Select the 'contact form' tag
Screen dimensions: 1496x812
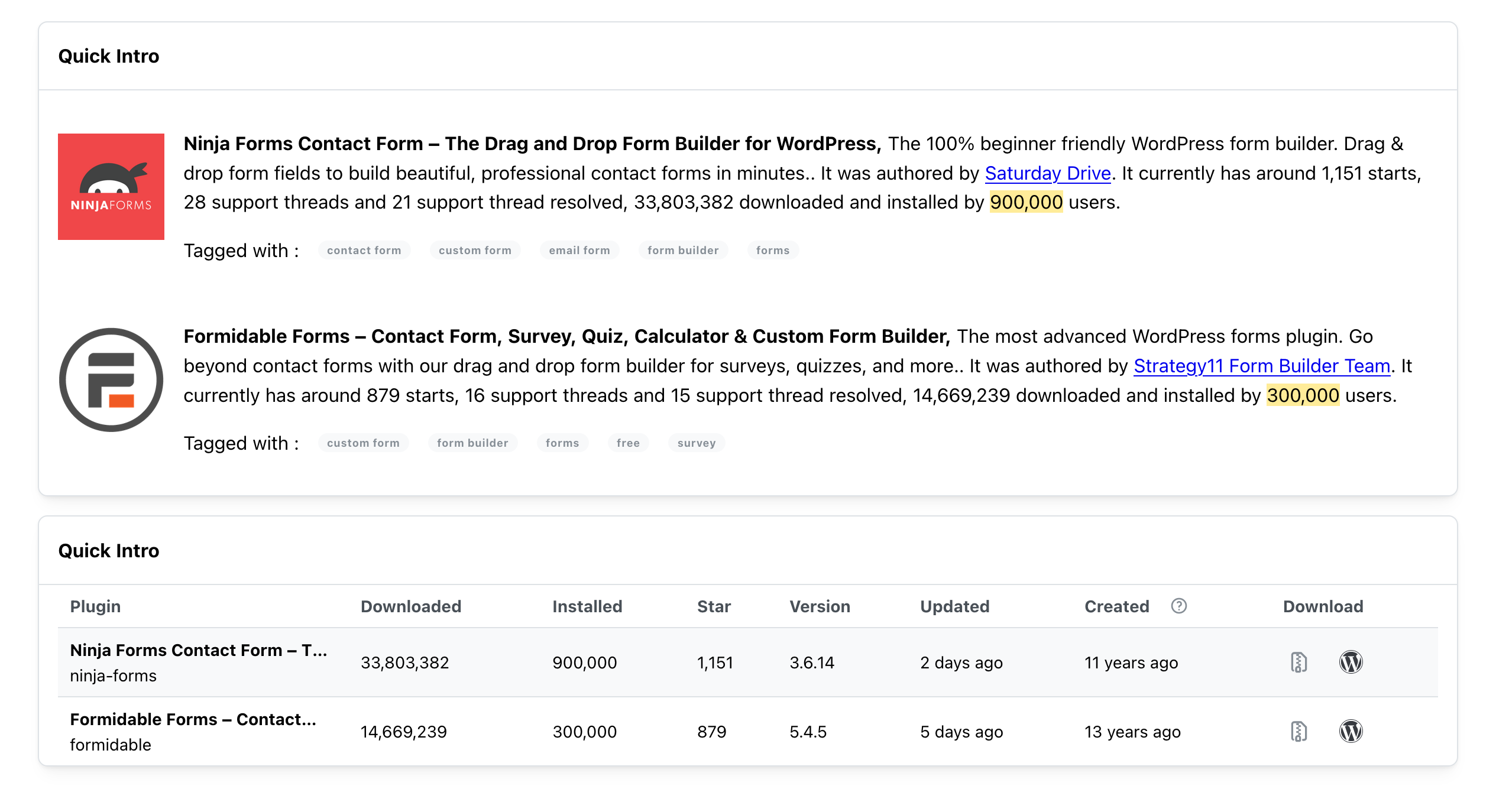[x=364, y=250]
